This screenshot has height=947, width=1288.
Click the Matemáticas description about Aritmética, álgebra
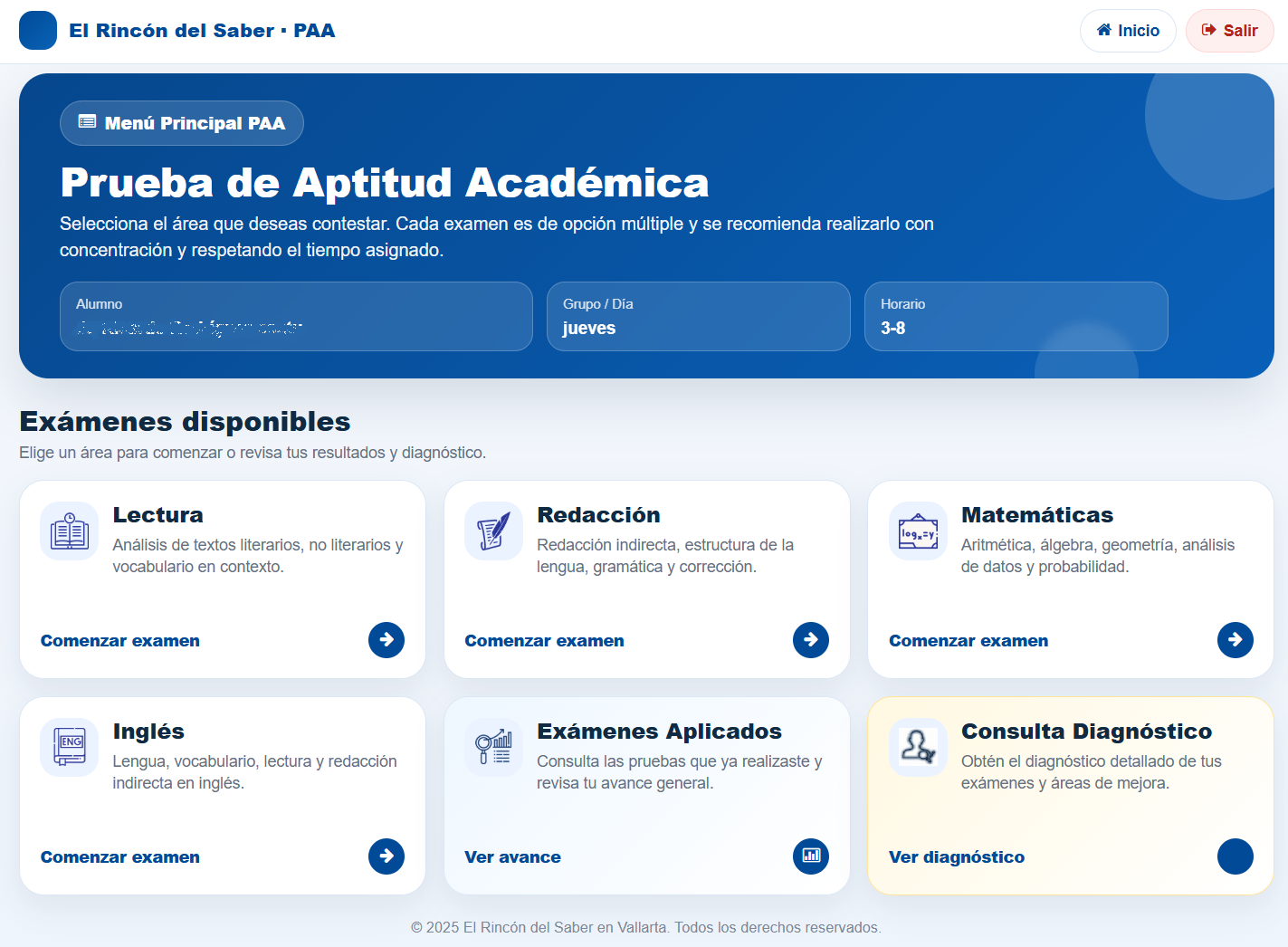1098,556
